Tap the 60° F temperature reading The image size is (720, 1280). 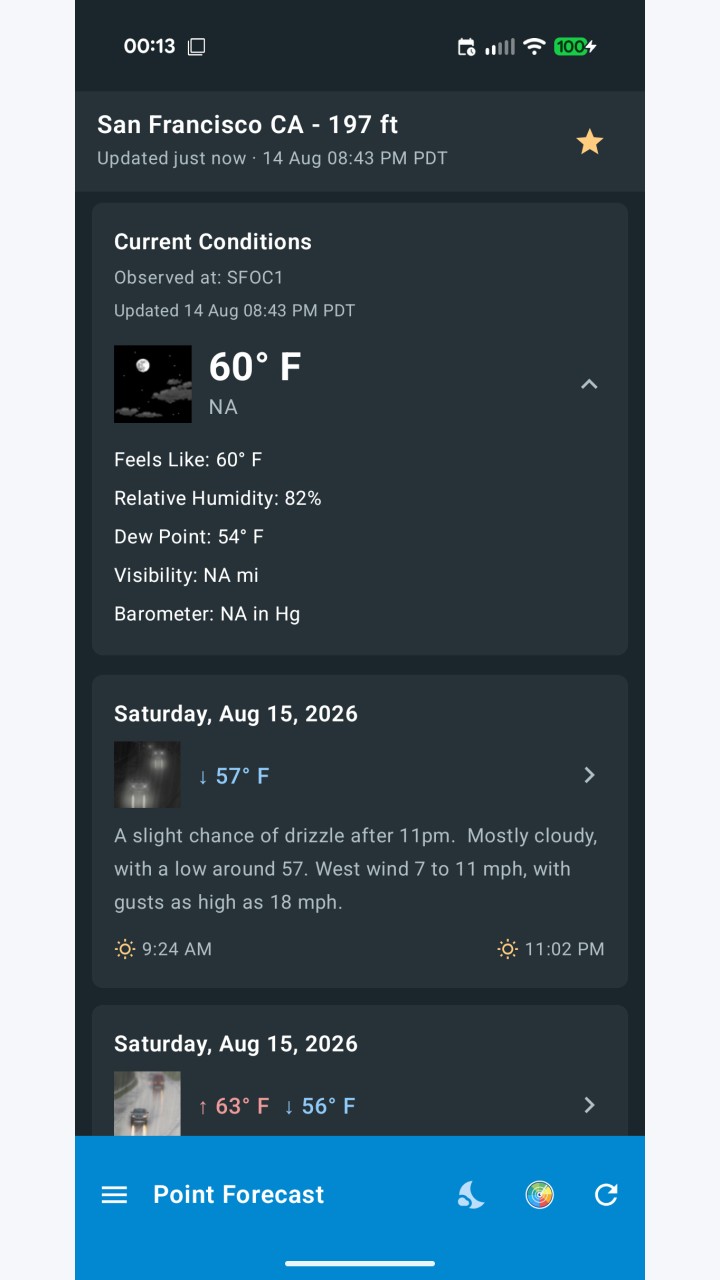pos(255,367)
